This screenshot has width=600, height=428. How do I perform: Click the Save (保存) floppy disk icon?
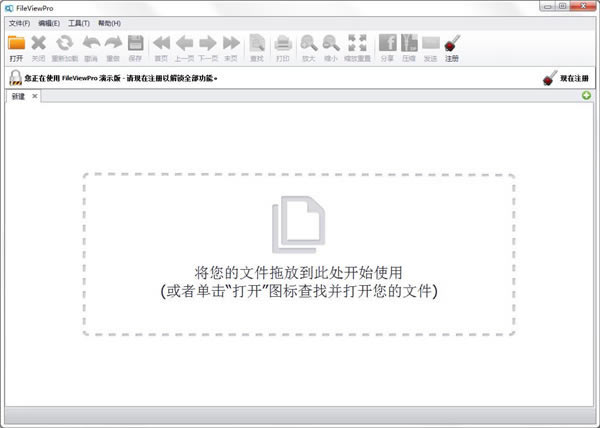click(x=135, y=43)
